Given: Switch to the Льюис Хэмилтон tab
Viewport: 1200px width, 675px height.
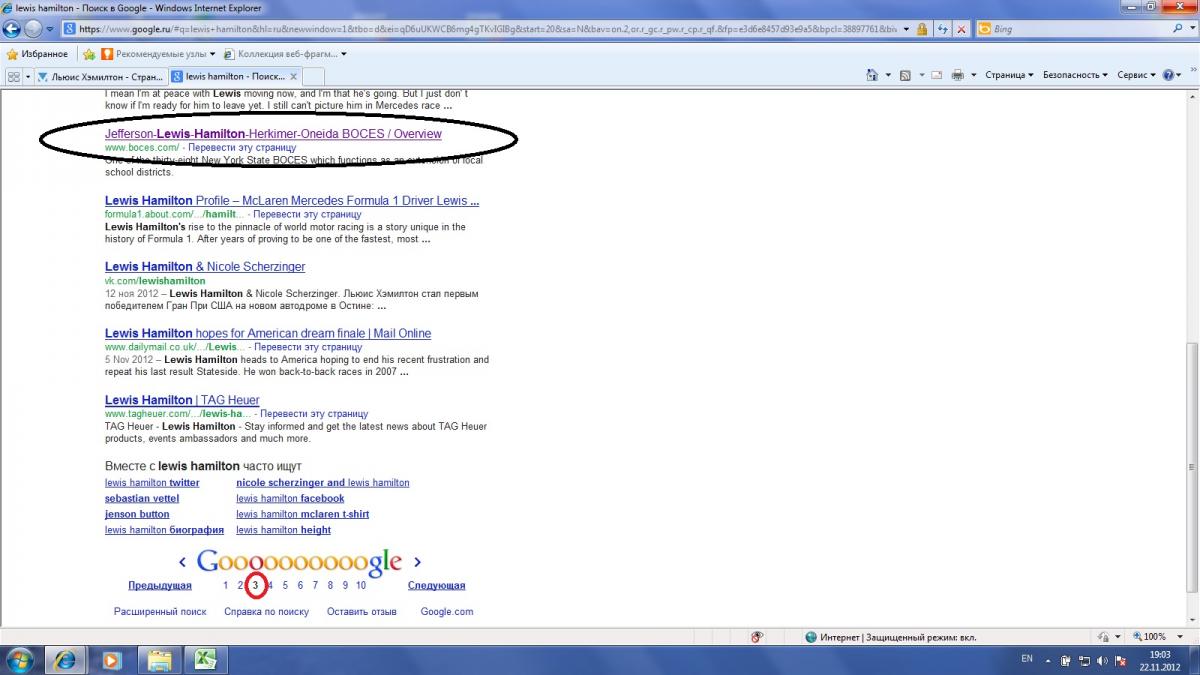Looking at the screenshot, I should coord(100,76).
